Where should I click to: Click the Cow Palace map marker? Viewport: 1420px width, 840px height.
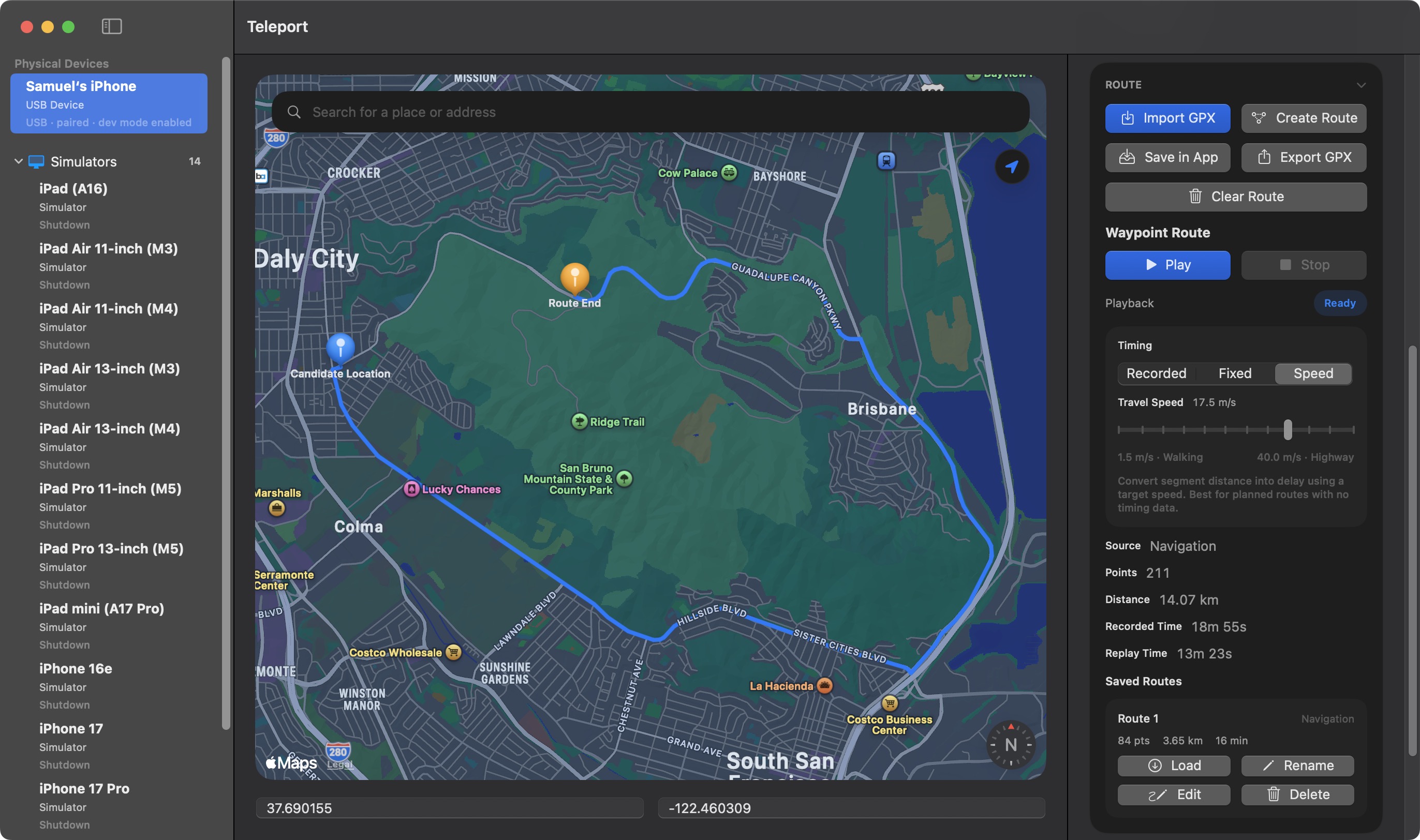tap(729, 173)
